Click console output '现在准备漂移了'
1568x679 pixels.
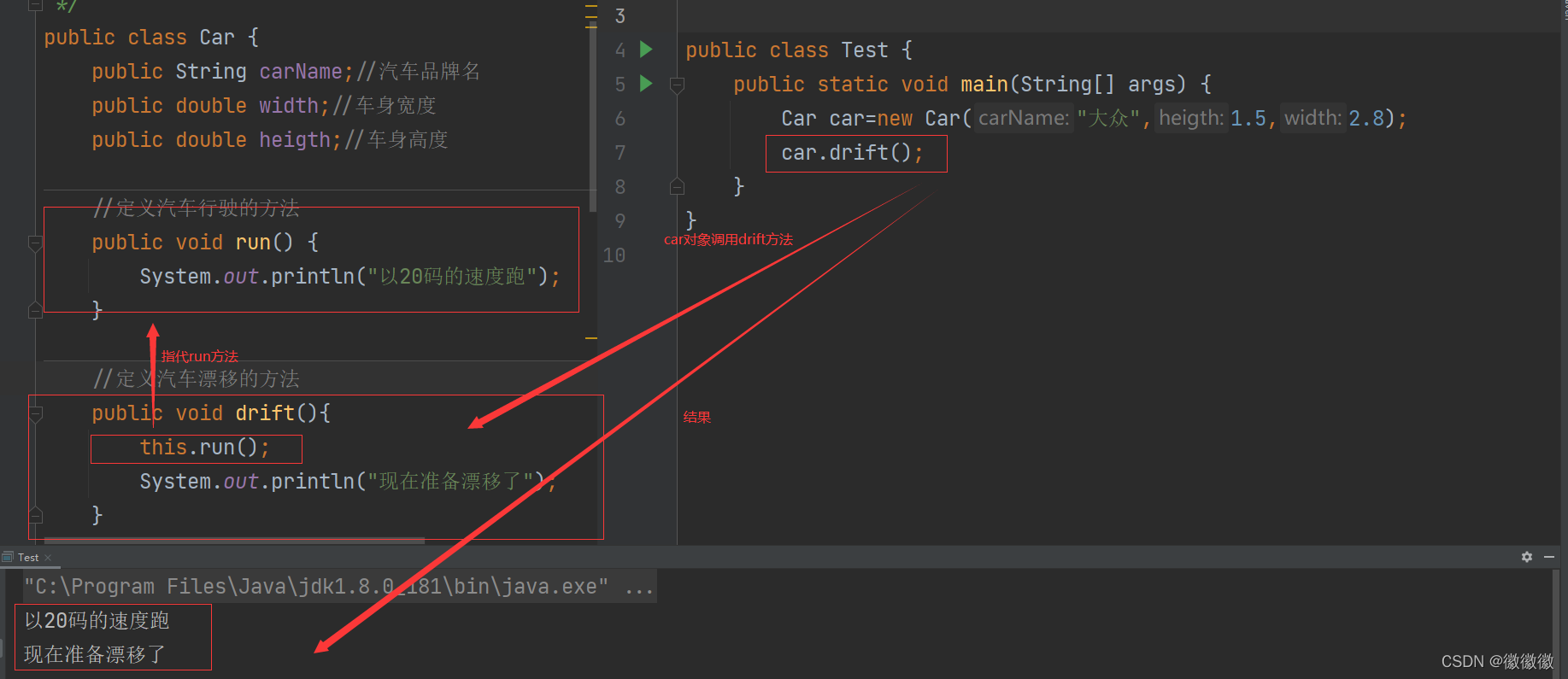coord(95,654)
